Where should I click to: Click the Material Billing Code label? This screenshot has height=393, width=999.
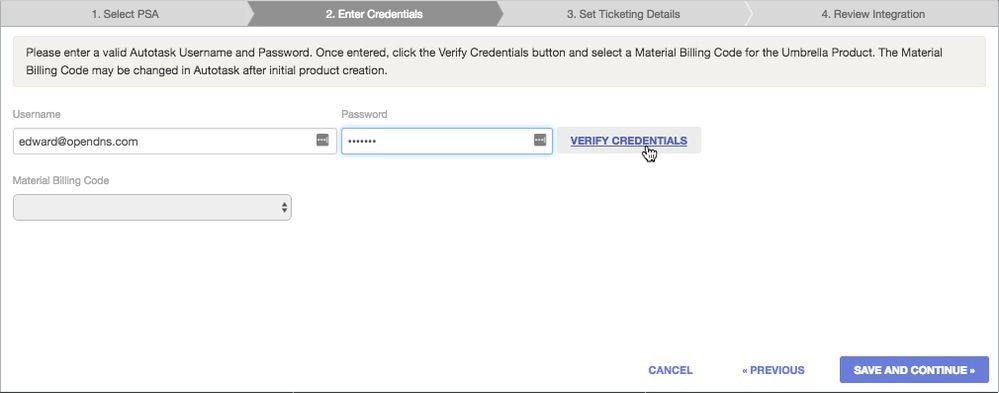[61, 181]
